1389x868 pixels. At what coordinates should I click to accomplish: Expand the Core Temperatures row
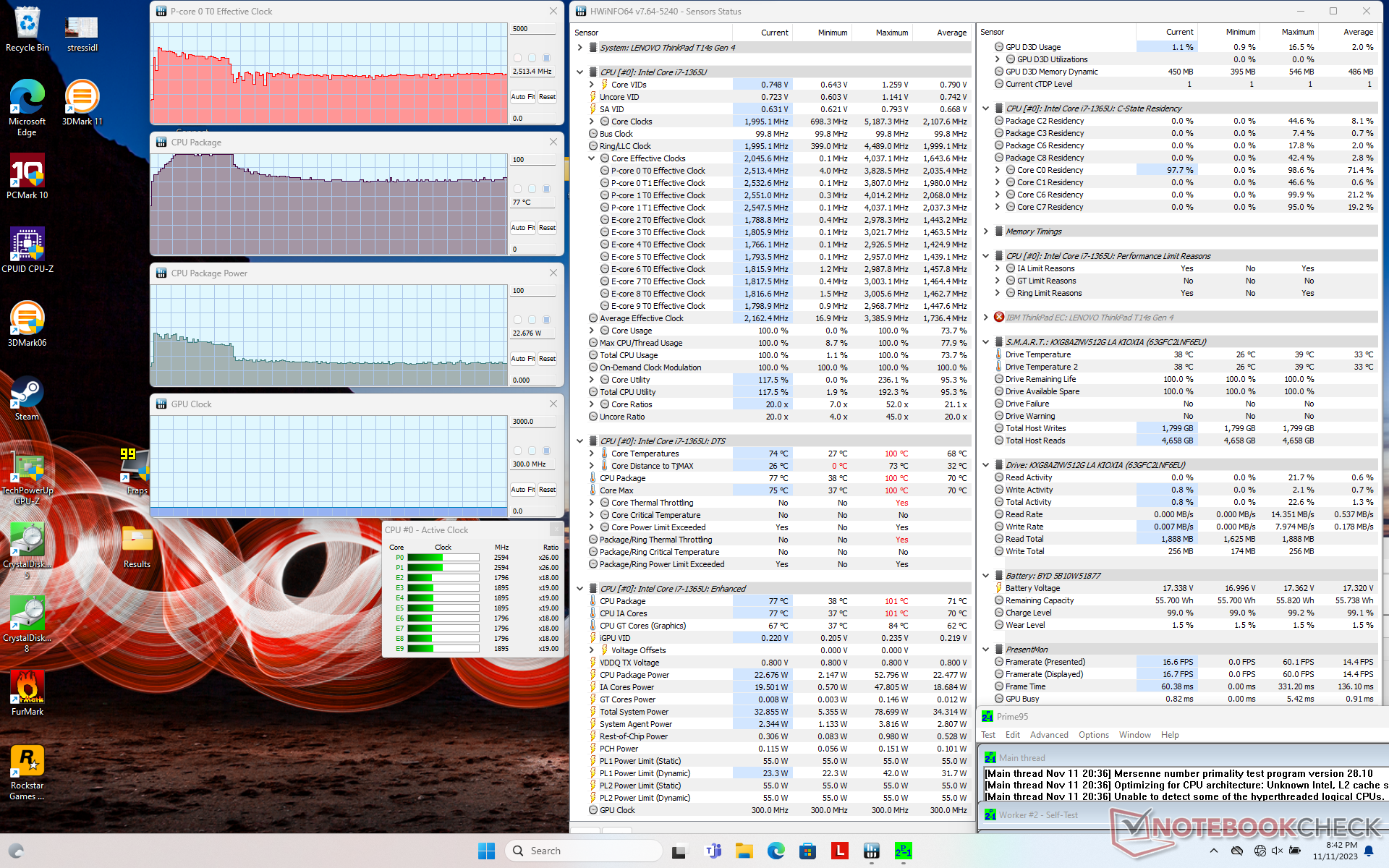[591, 454]
